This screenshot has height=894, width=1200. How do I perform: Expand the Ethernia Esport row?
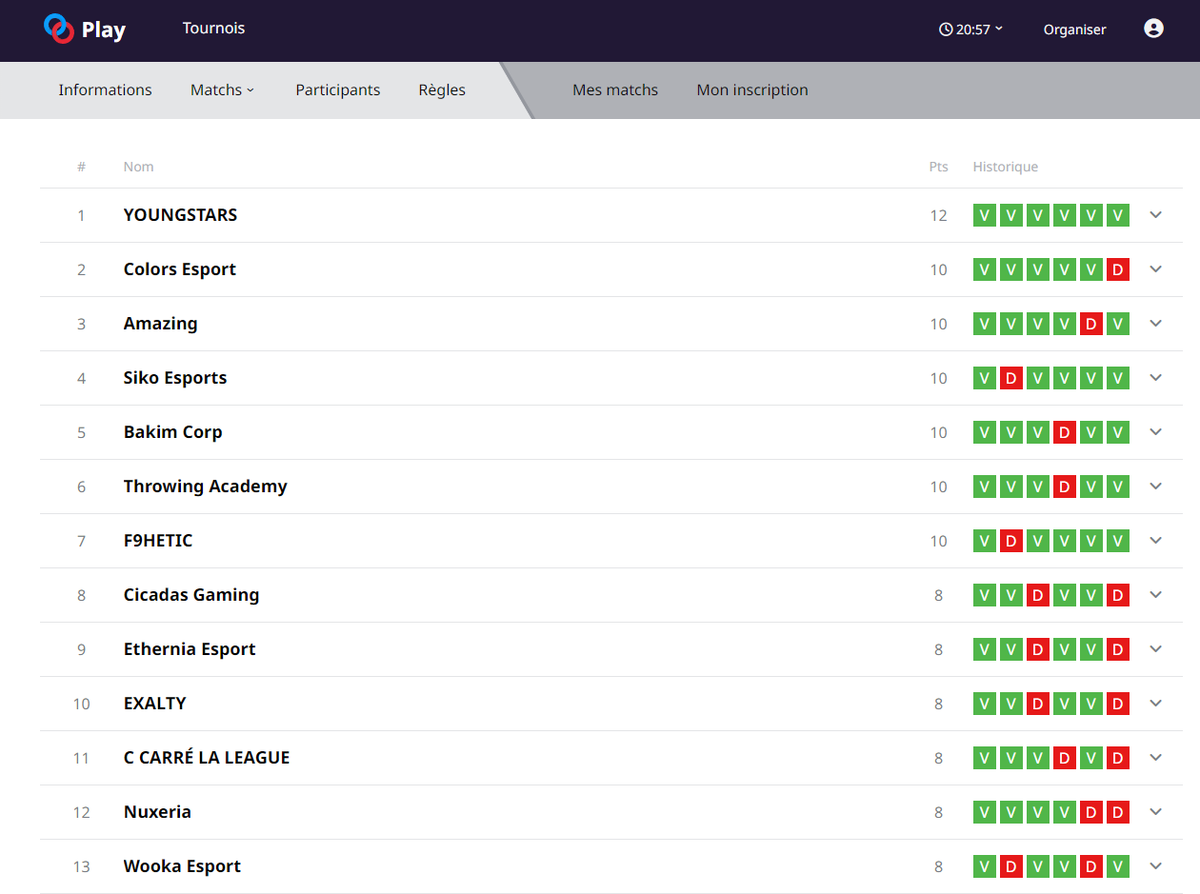(x=1156, y=649)
